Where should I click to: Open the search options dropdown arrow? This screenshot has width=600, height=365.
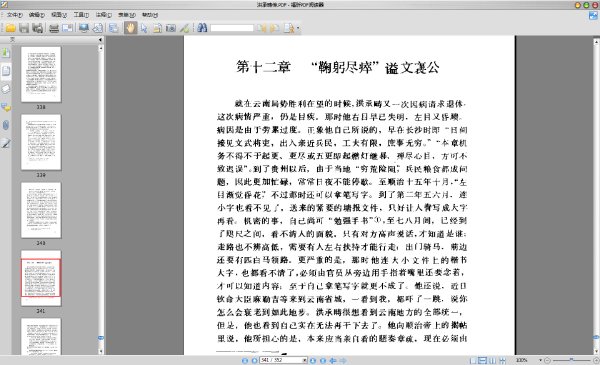(297, 28)
